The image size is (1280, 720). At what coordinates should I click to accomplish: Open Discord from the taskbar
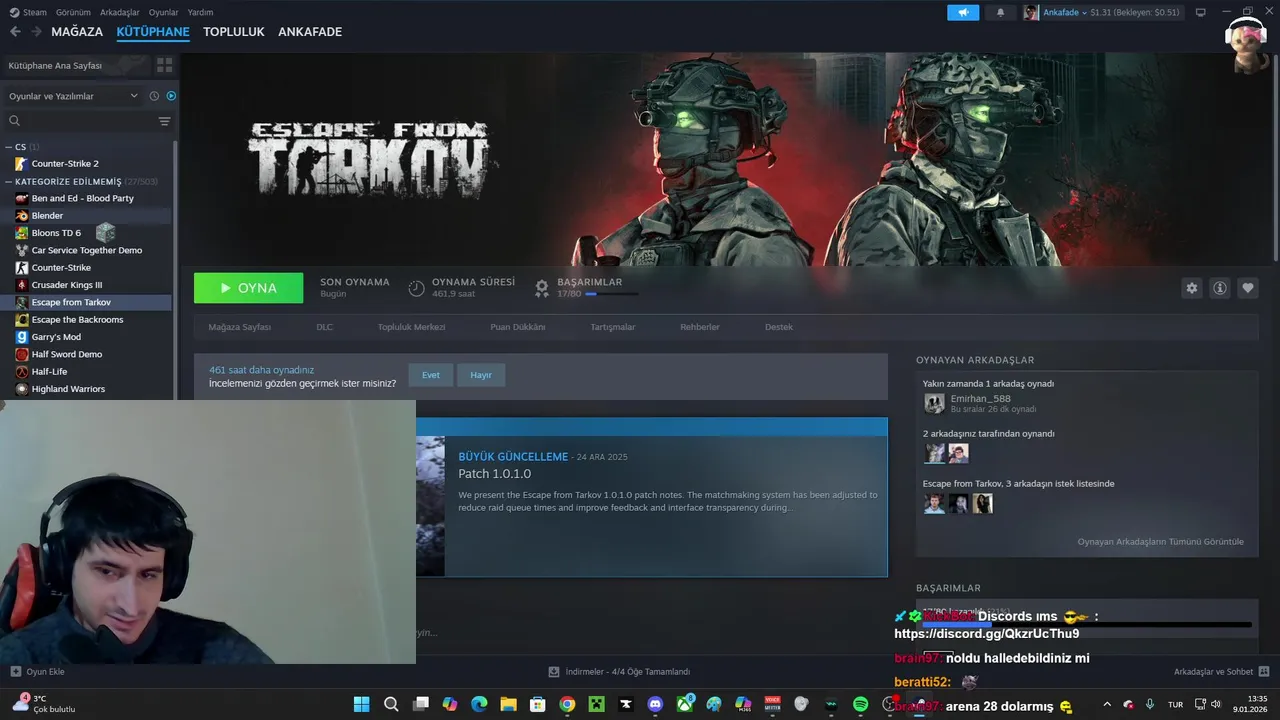pyautogui.click(x=655, y=704)
